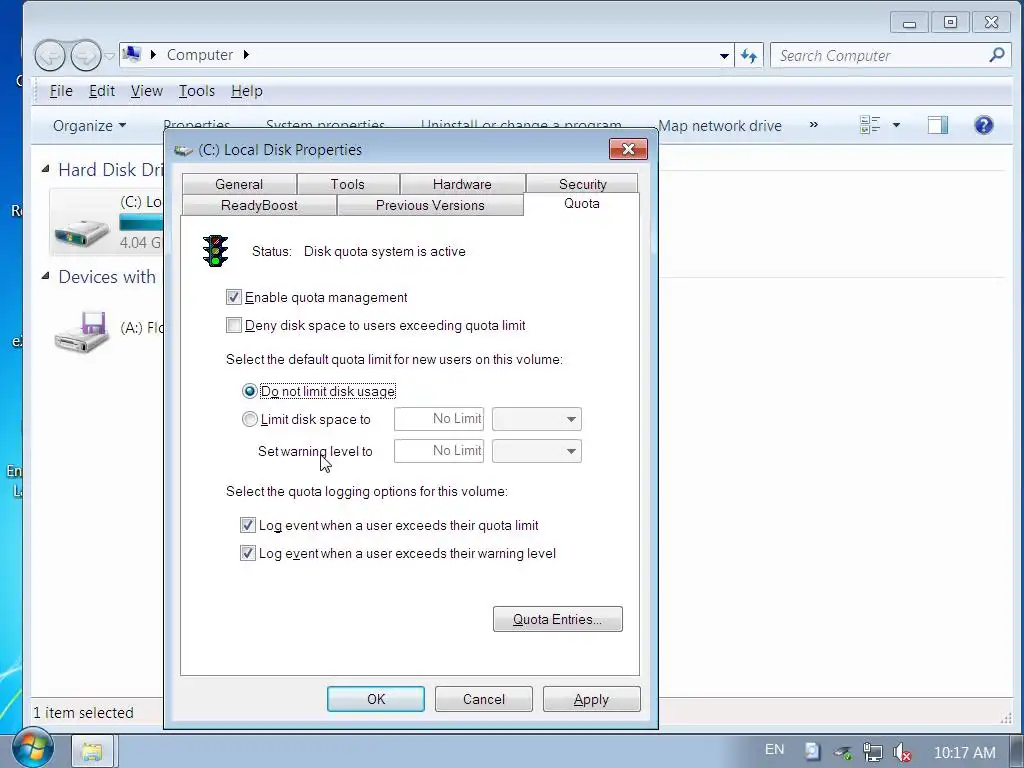This screenshot has height=768, width=1024.
Task: Toggle the preview pane icon
Action: coord(938,125)
